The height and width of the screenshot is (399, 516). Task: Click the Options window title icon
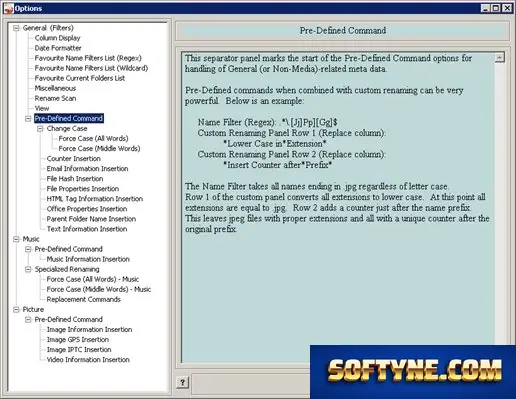(8, 8)
